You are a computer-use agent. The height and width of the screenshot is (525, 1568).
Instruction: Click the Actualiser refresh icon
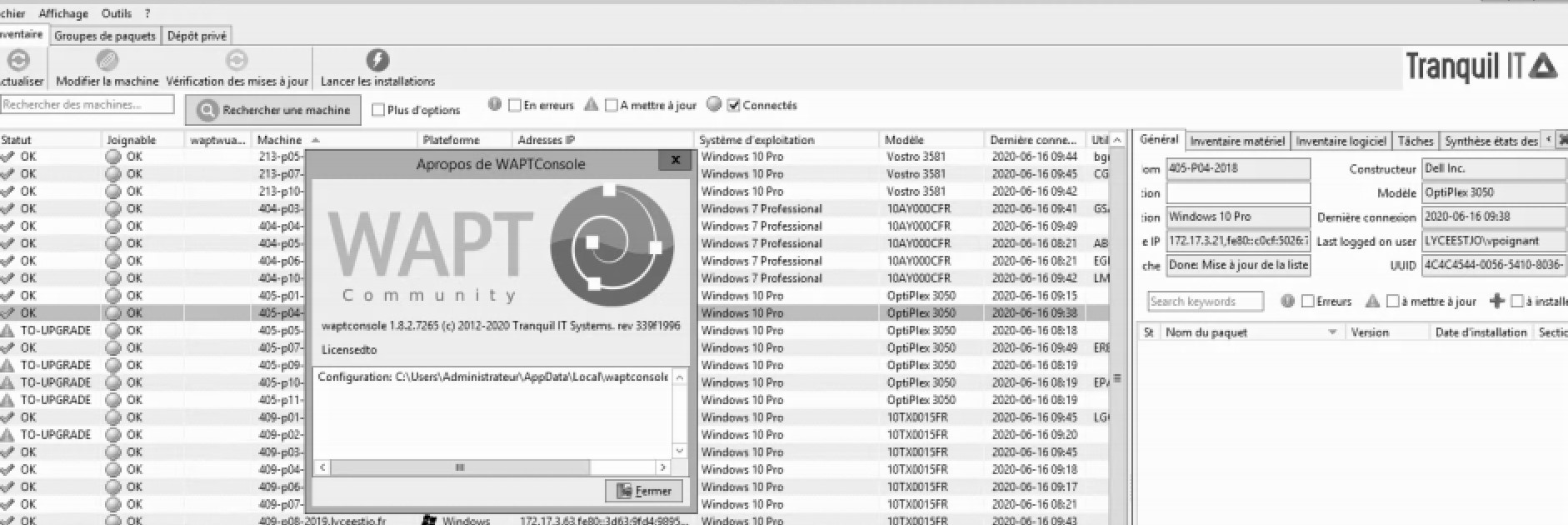pyautogui.click(x=18, y=61)
